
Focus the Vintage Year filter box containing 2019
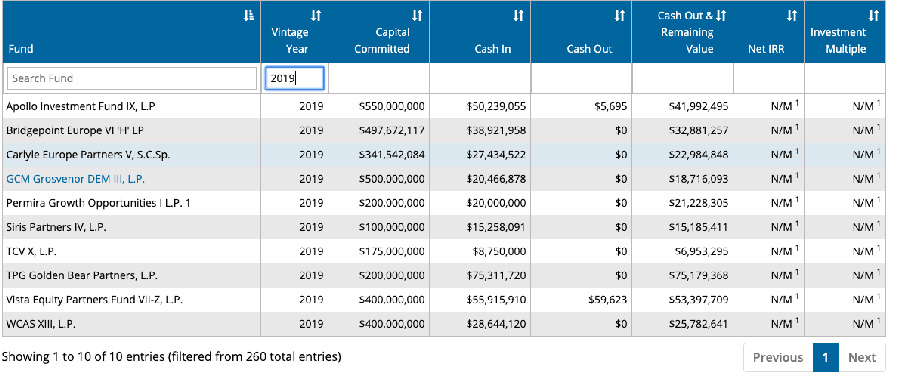tap(294, 79)
